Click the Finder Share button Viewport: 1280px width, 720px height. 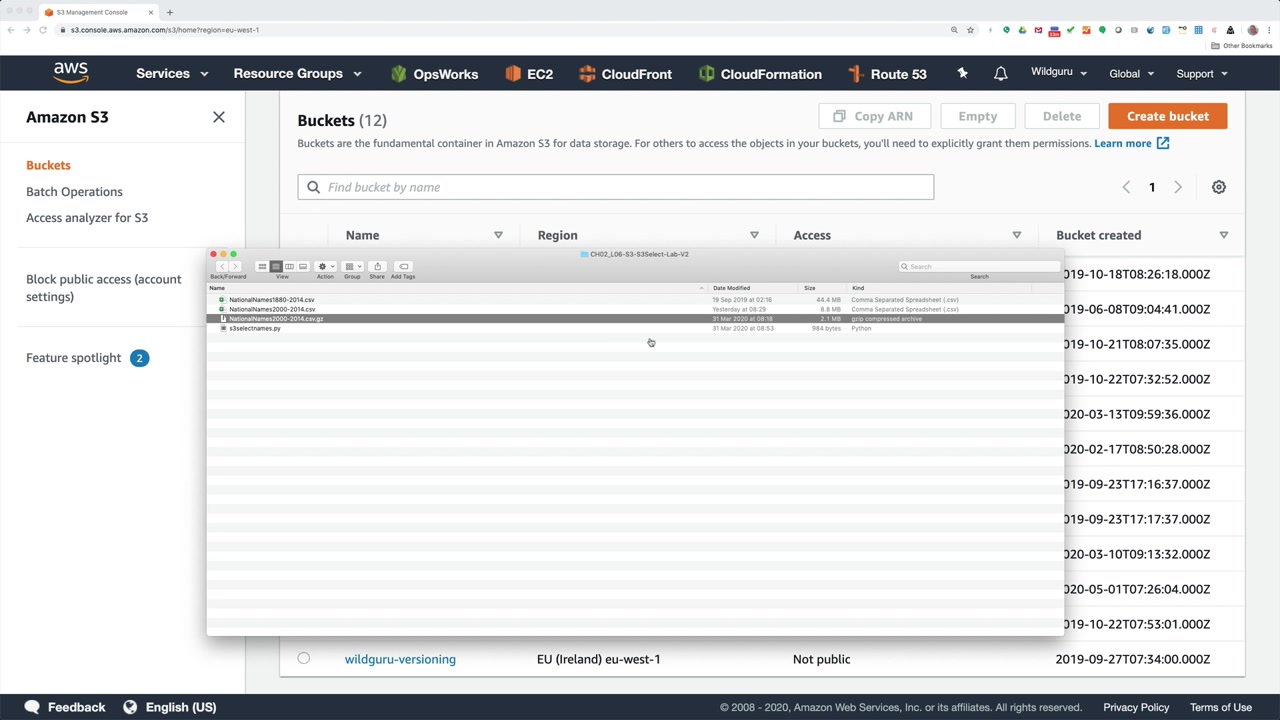coord(377,267)
